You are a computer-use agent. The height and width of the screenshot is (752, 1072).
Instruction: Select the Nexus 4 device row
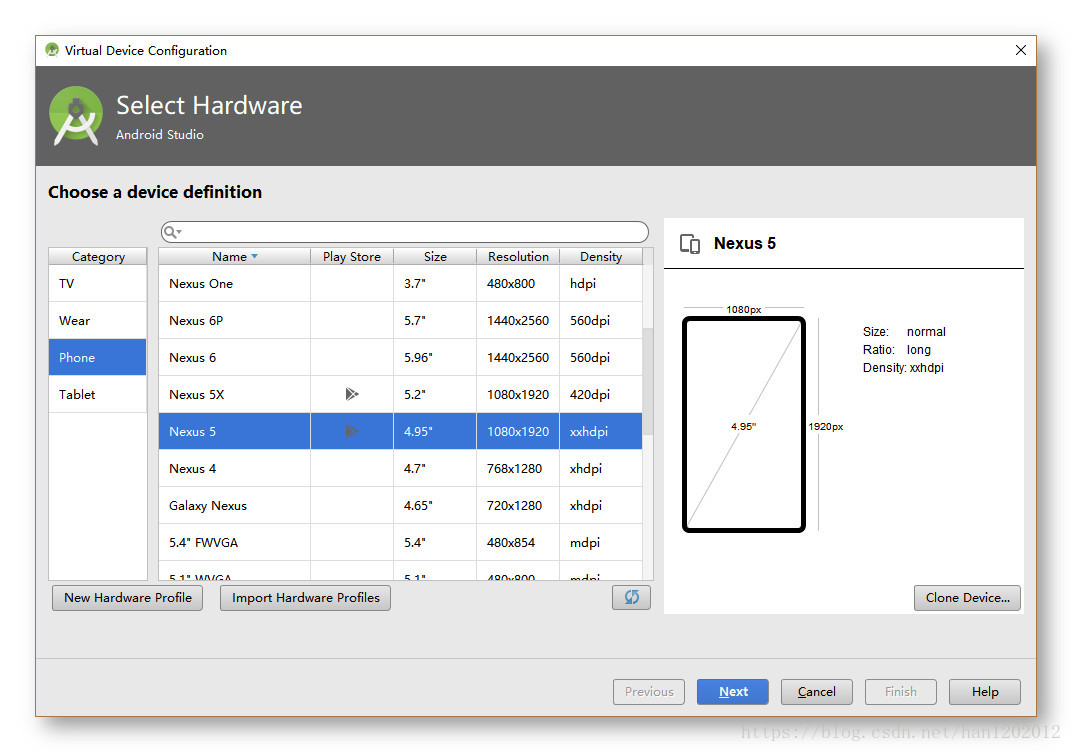point(401,468)
